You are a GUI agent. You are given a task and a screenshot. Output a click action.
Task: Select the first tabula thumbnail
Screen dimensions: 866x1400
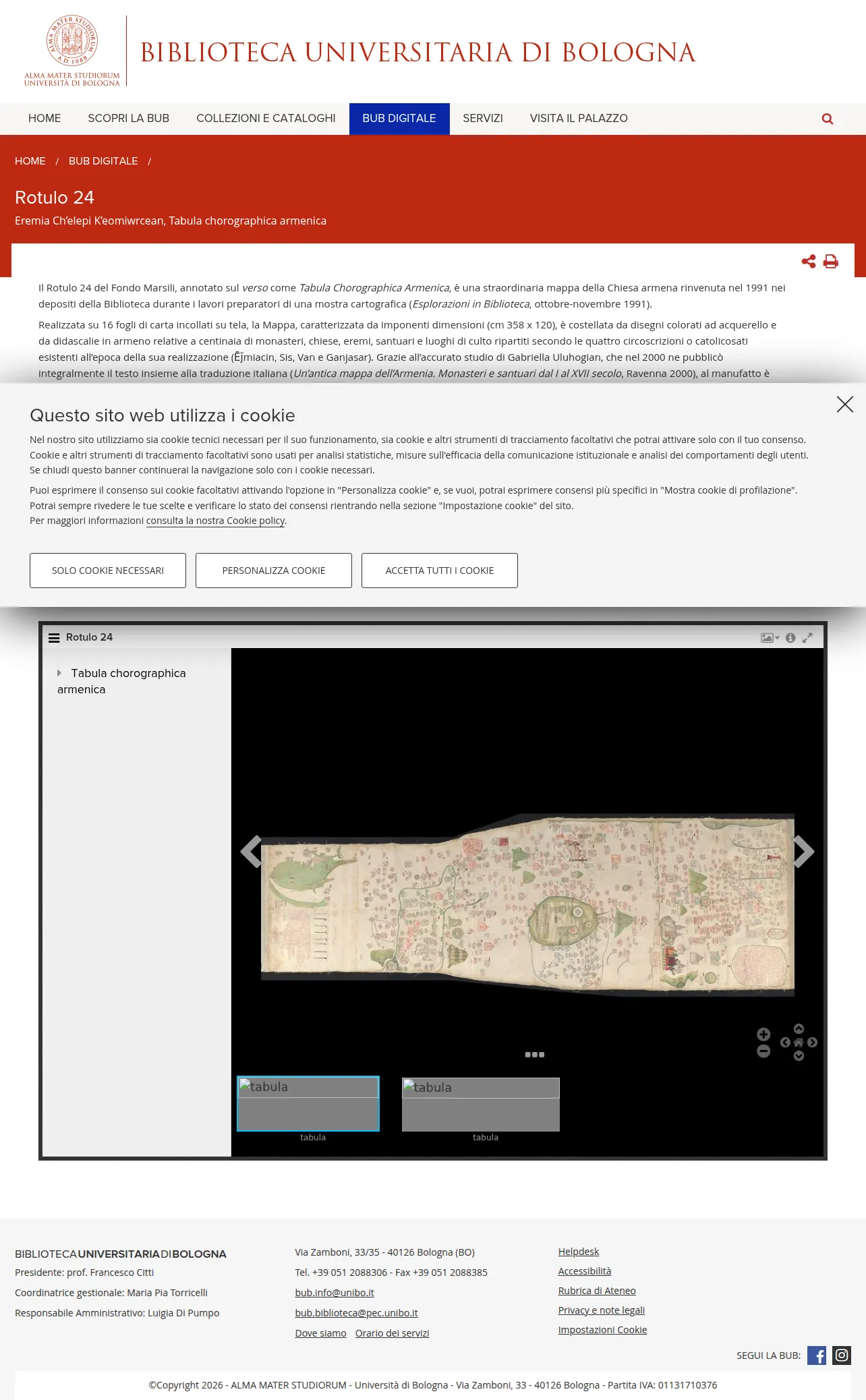click(x=308, y=1103)
